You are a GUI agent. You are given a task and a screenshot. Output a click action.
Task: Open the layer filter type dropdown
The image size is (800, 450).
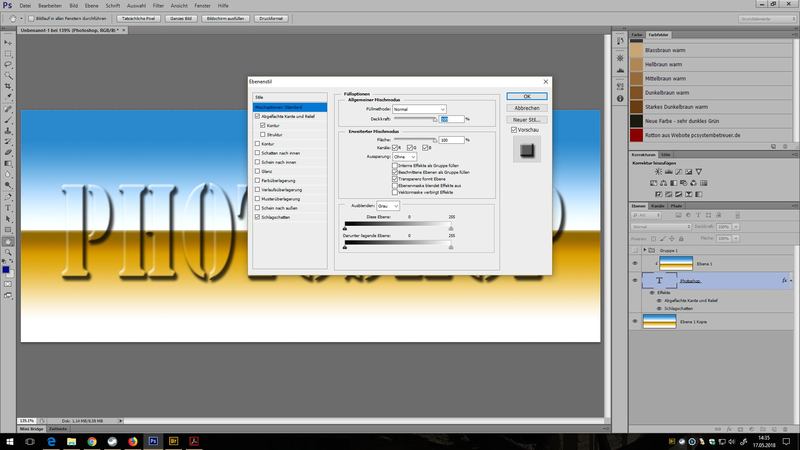[646, 215]
